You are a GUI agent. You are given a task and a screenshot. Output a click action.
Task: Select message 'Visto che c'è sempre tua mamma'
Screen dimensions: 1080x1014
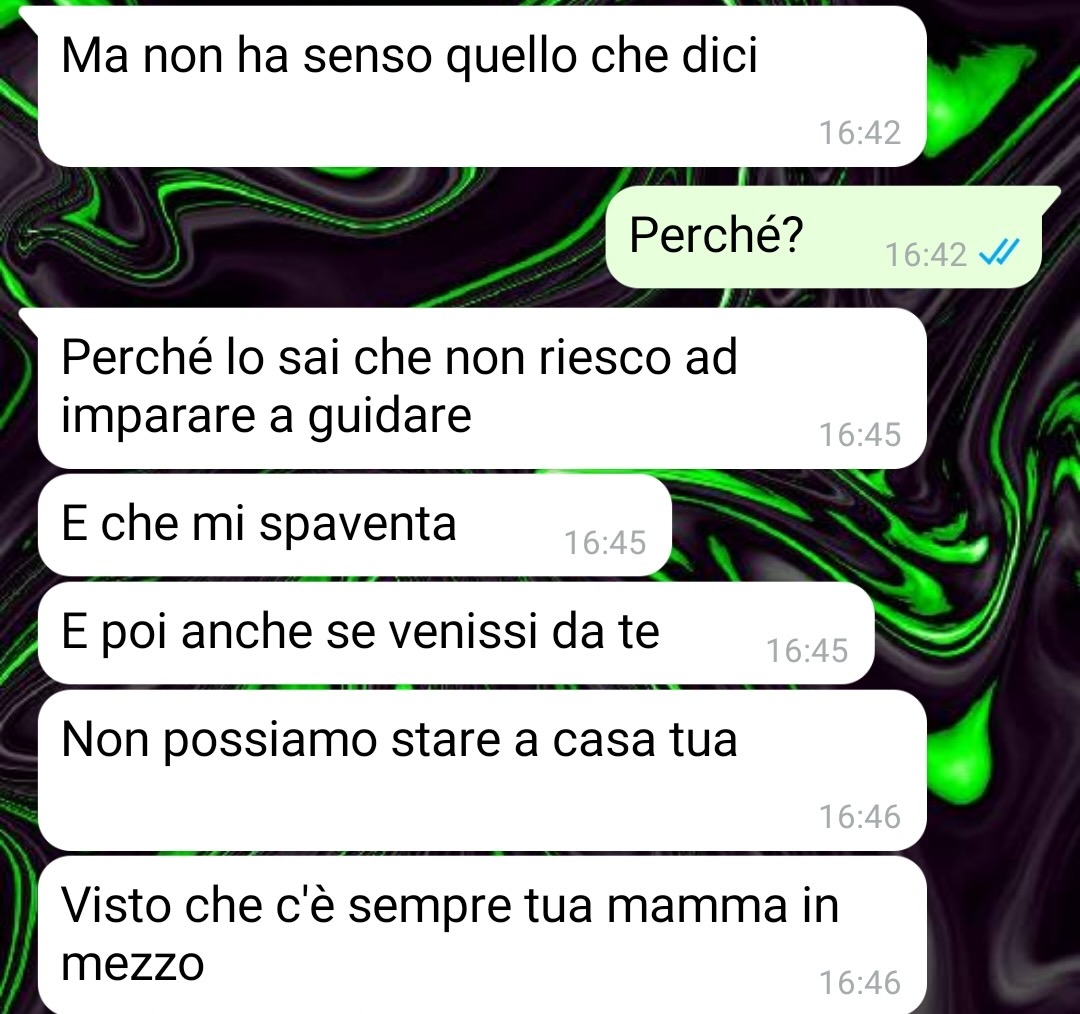point(482,935)
